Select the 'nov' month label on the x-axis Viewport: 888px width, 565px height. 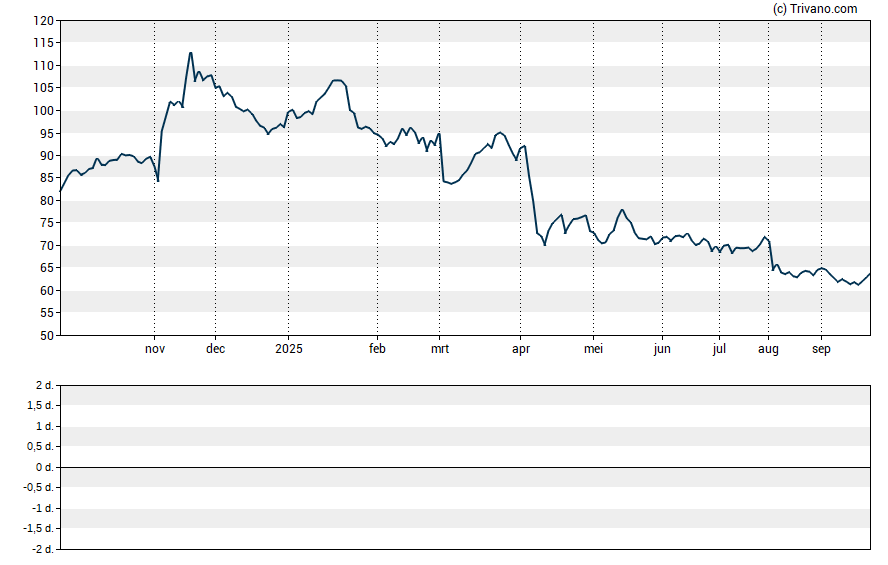point(155,349)
